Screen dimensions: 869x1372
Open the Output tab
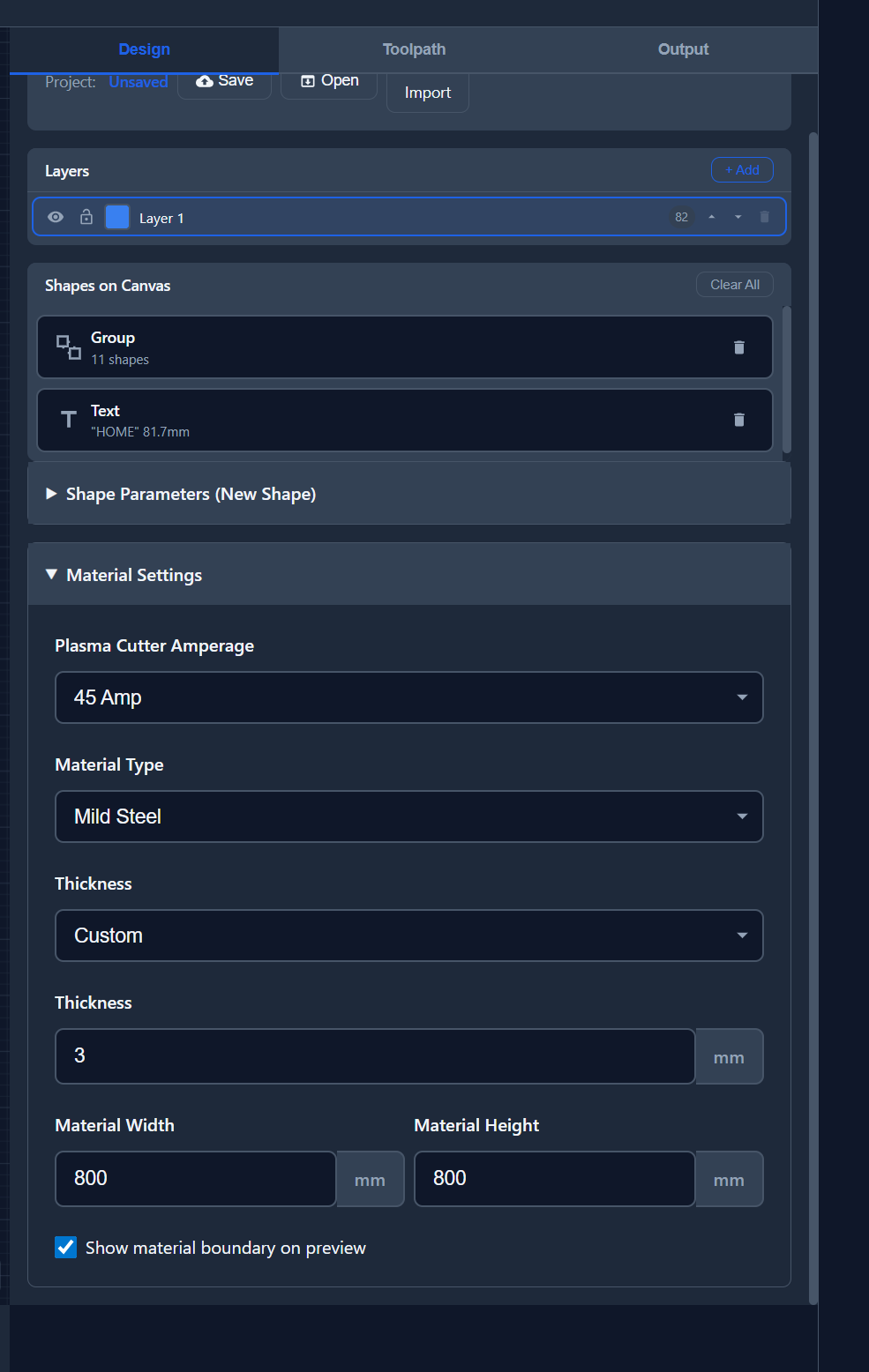682,48
